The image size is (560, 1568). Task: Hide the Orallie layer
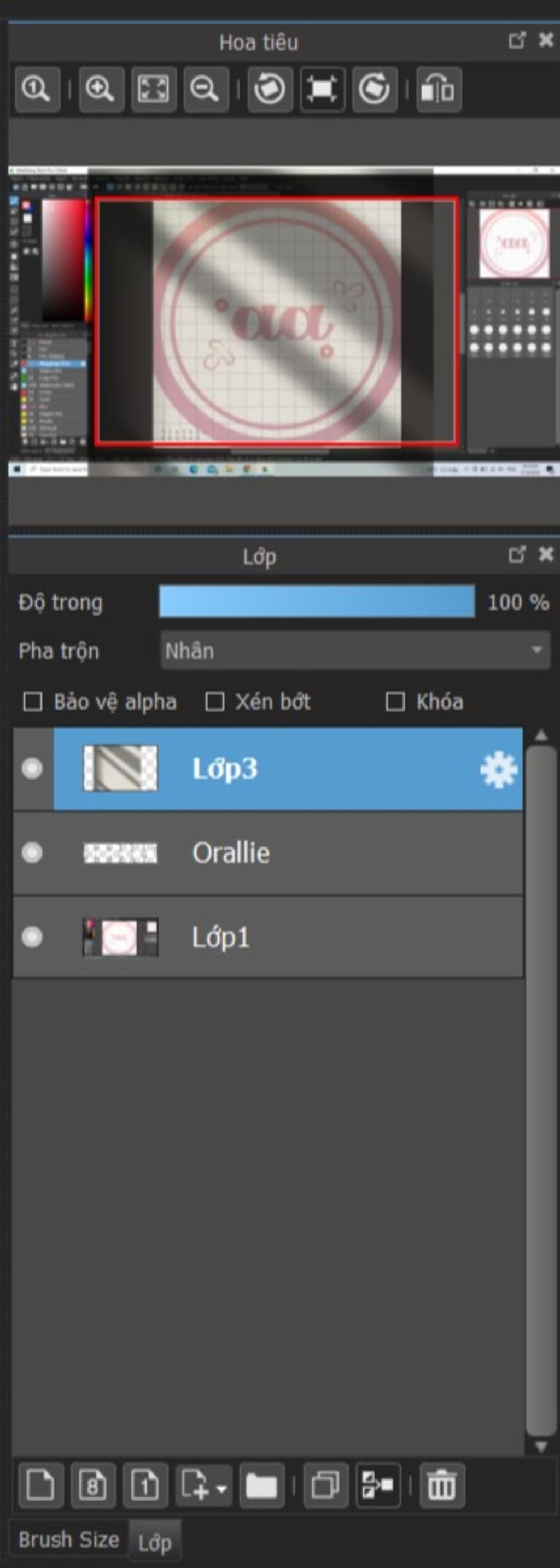pyautogui.click(x=32, y=852)
